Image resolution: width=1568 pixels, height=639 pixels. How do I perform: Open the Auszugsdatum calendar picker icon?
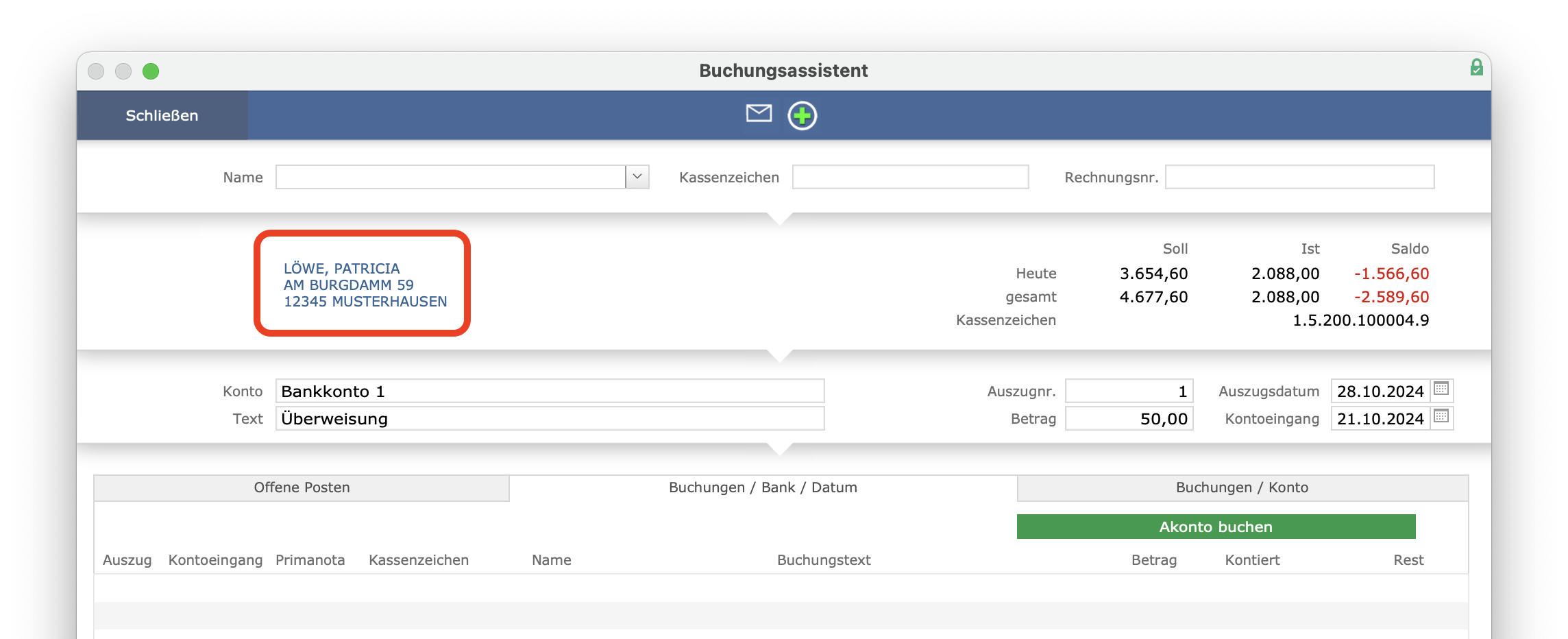(1441, 389)
